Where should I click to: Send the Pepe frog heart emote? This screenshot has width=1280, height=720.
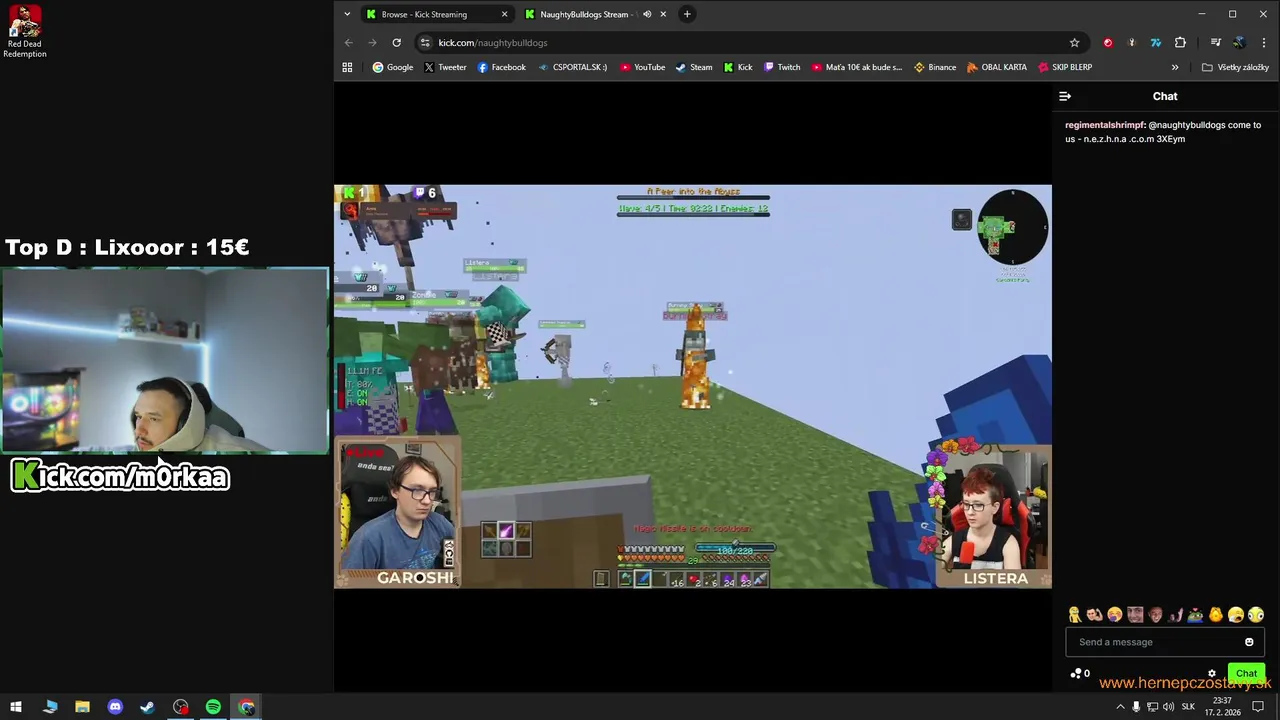pyautogui.click(x=1195, y=615)
